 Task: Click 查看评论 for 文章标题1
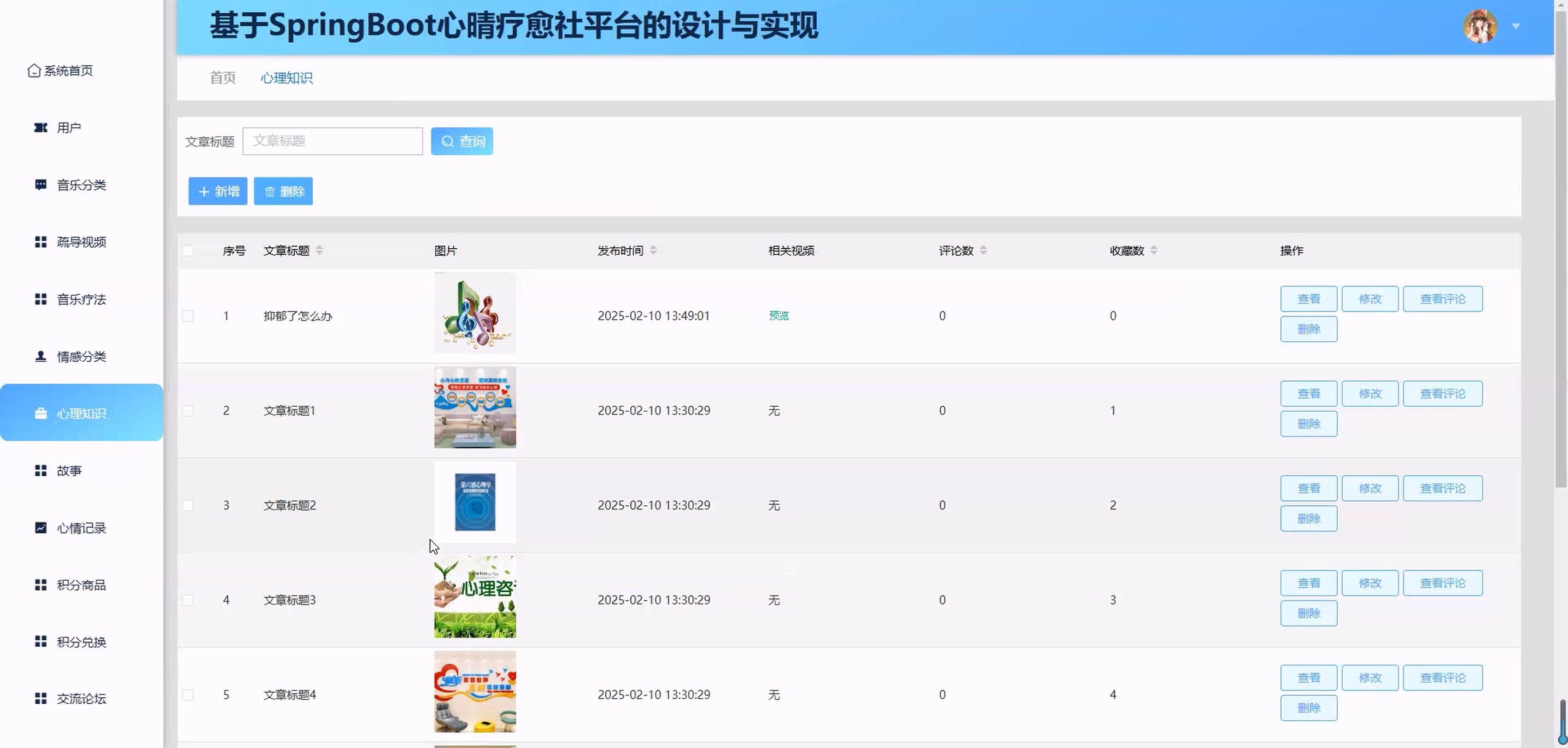(1442, 394)
